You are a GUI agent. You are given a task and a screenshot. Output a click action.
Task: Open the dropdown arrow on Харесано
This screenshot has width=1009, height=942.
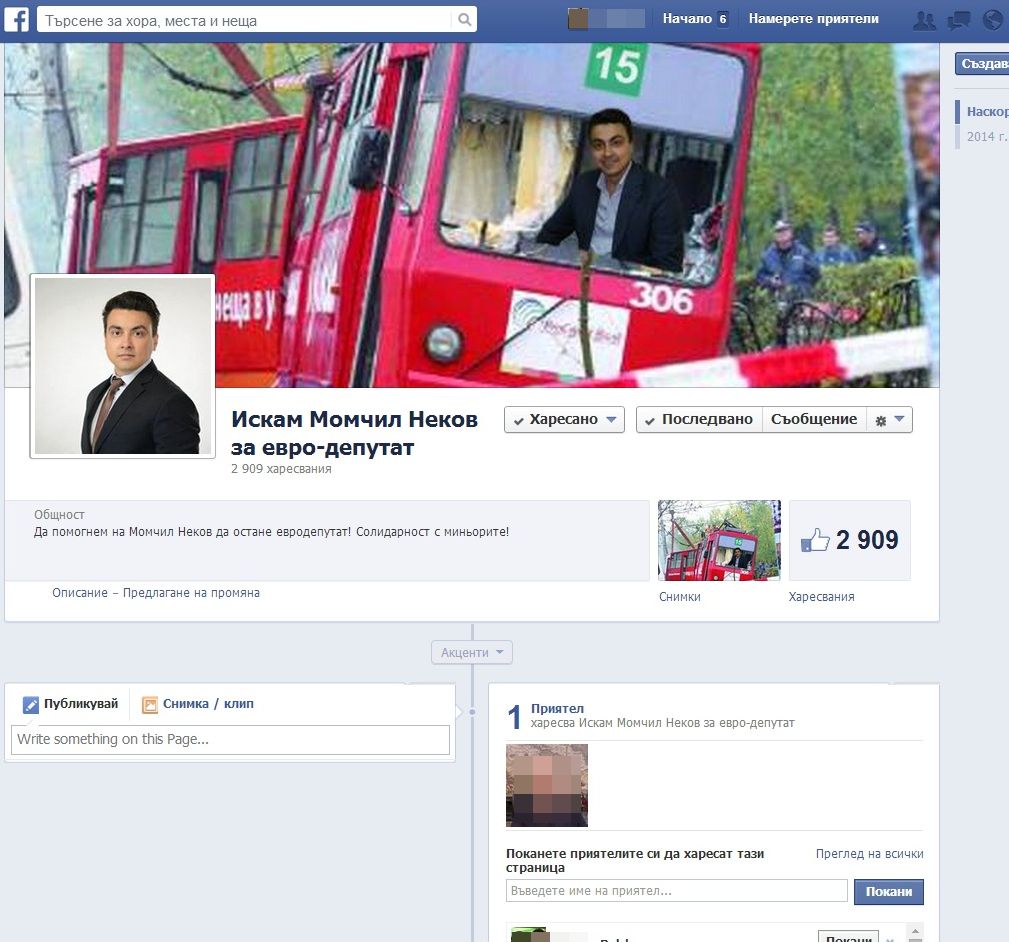[611, 420]
